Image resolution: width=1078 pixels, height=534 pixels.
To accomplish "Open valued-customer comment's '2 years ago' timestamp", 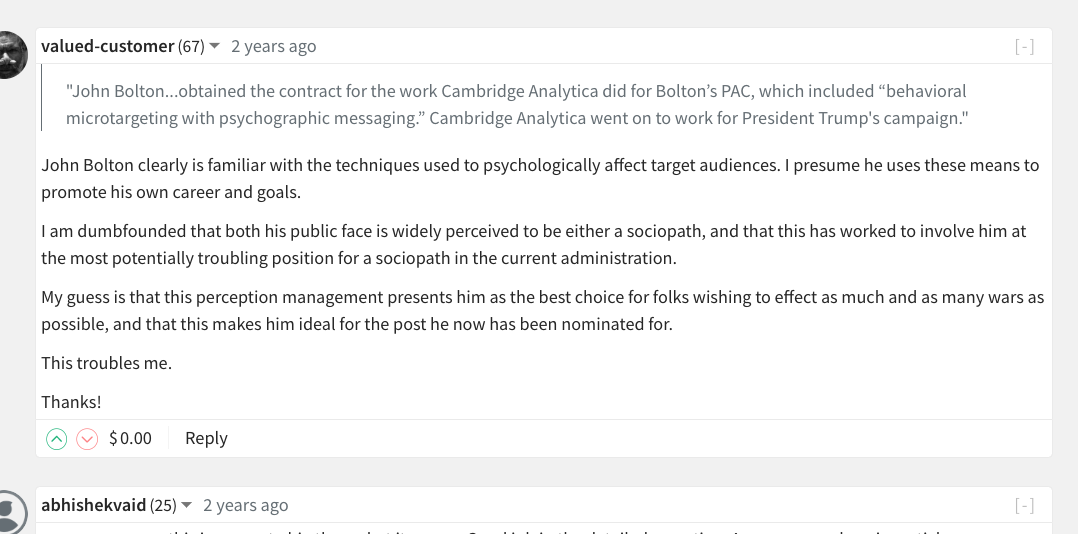I will [x=274, y=46].
